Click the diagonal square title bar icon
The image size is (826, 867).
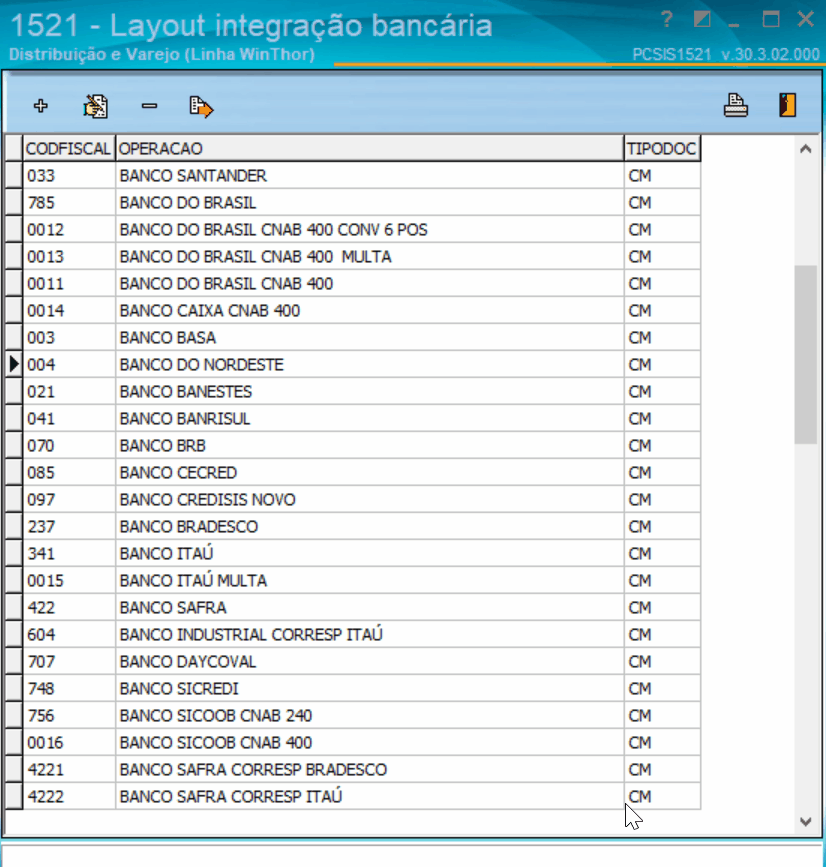(x=702, y=20)
